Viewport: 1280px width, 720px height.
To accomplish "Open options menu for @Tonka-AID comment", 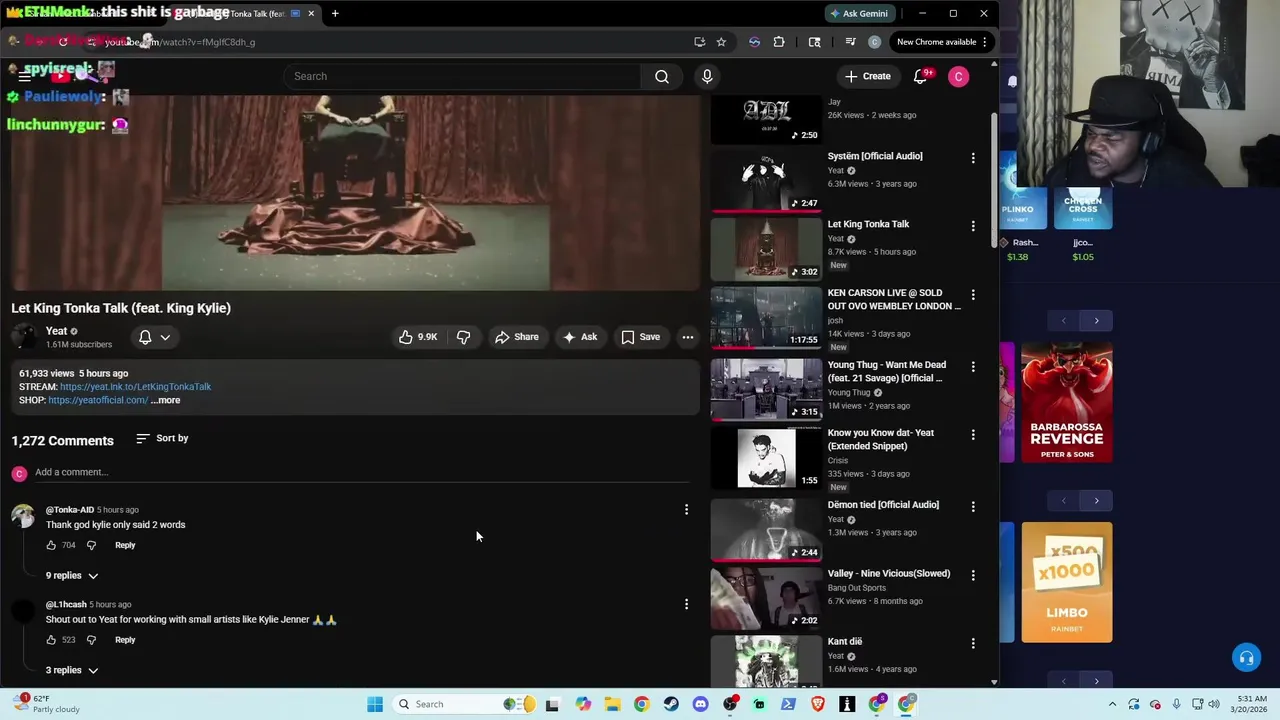I will tap(686, 510).
